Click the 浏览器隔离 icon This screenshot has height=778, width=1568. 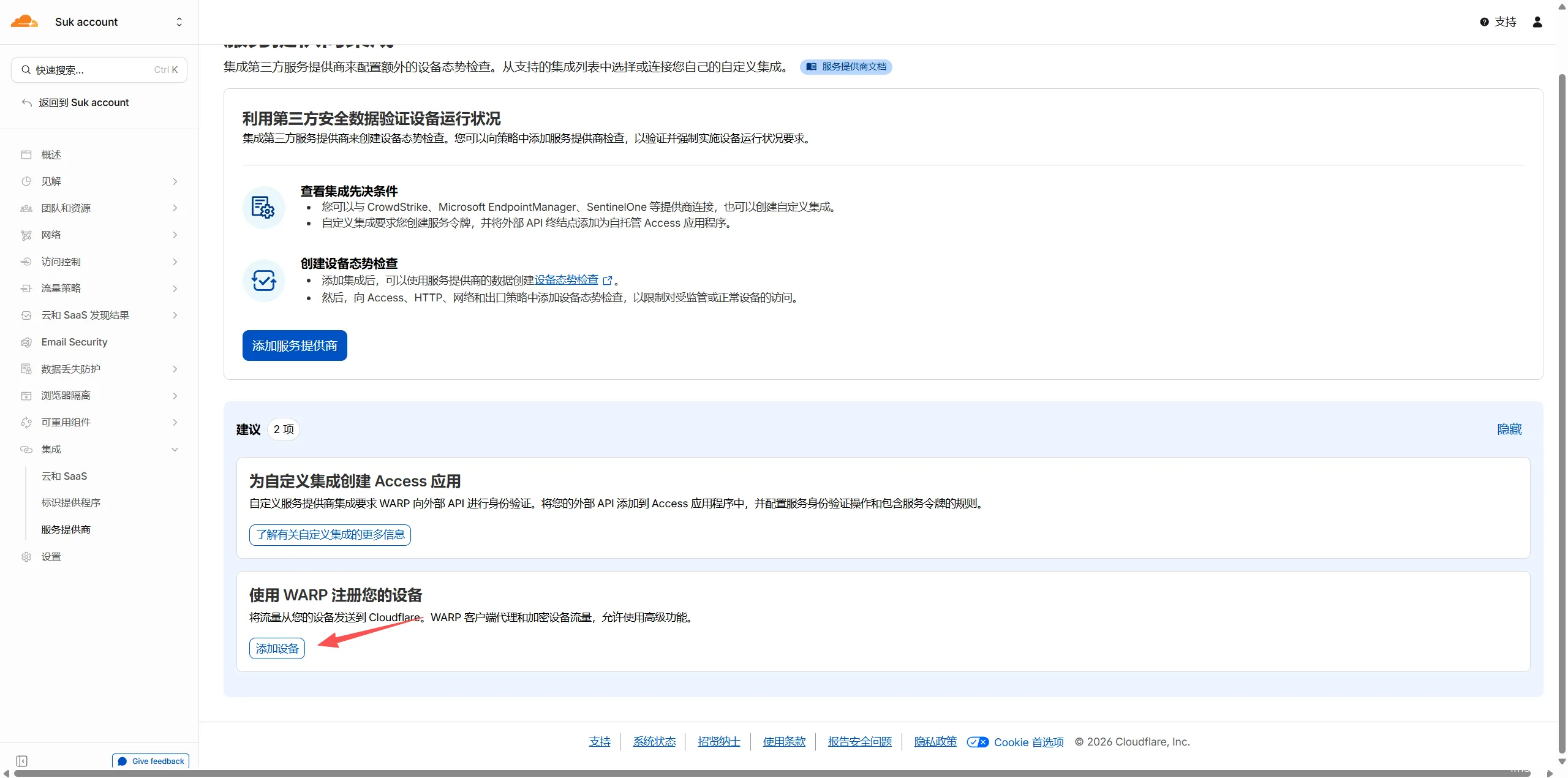26,396
